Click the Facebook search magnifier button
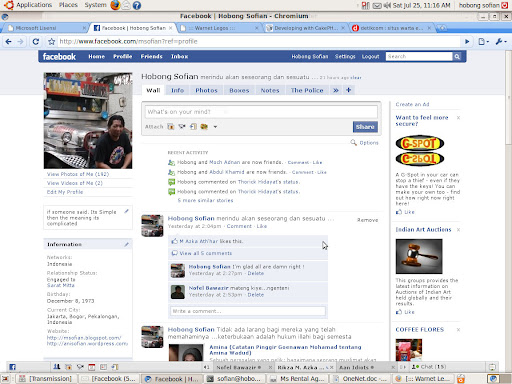The image size is (512, 384). pos(457,57)
